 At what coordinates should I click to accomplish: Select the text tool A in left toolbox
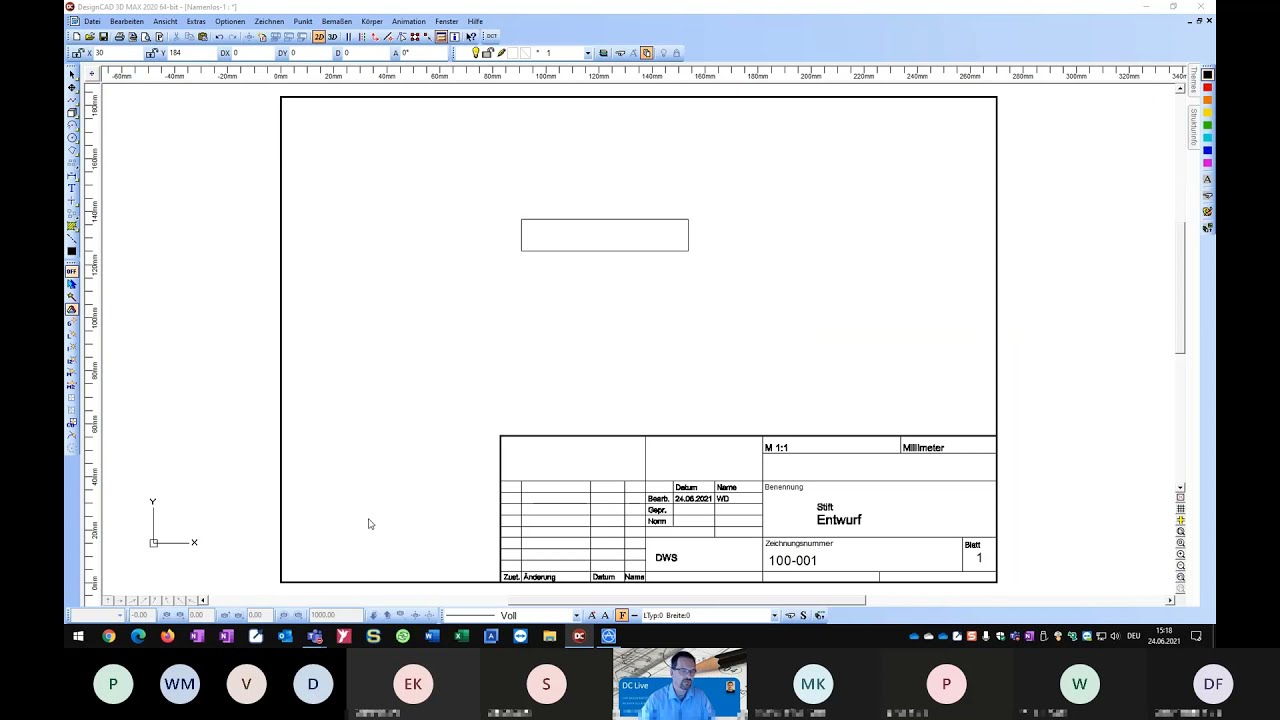click(72, 188)
